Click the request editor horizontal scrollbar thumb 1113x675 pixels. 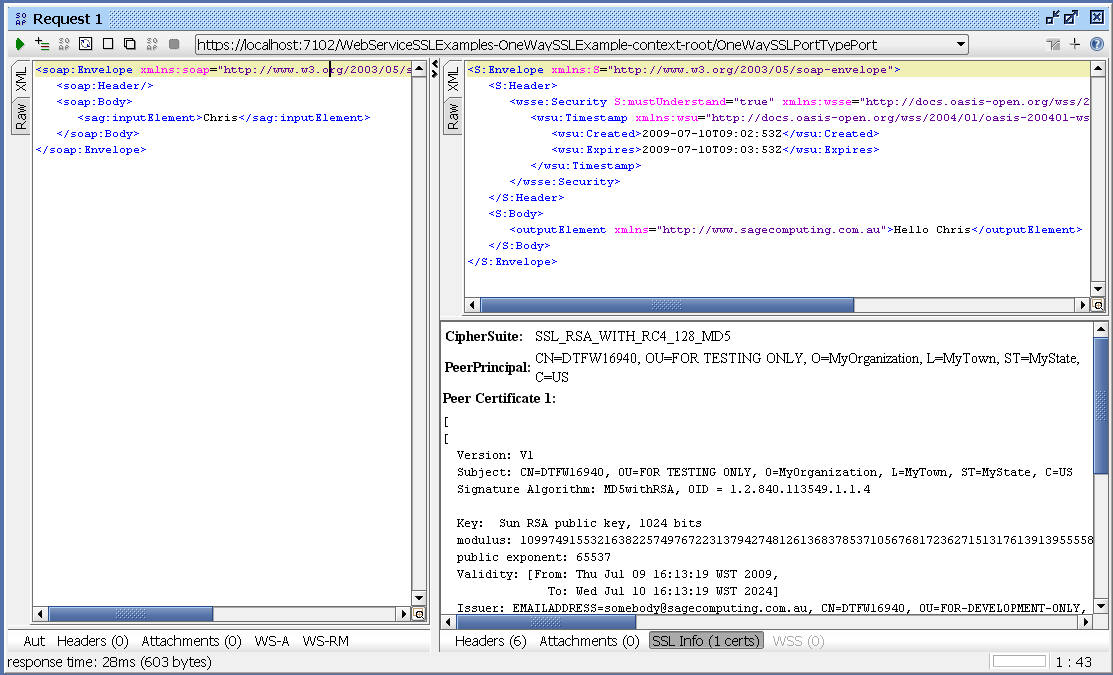pos(131,614)
